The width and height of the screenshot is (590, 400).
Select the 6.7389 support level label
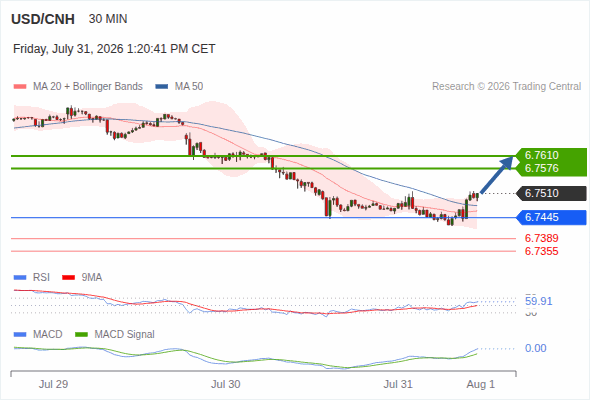pos(541,238)
